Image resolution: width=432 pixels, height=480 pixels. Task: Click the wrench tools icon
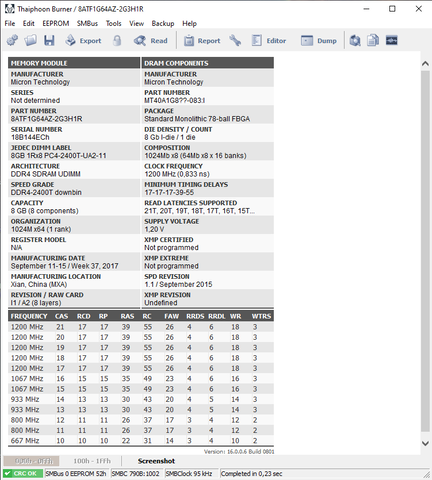click(235, 41)
